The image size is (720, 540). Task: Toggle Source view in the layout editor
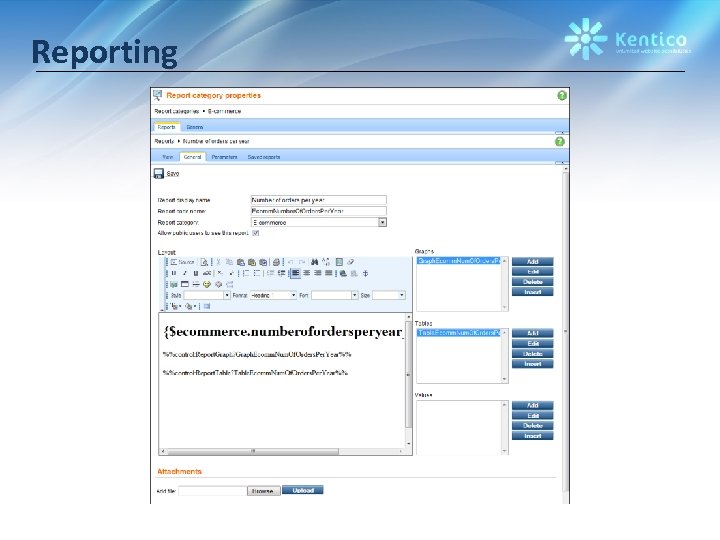(182, 262)
